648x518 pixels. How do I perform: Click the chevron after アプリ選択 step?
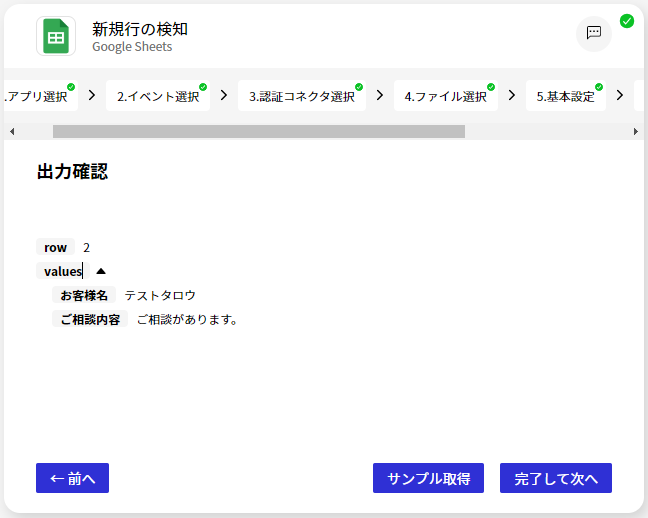point(92,96)
